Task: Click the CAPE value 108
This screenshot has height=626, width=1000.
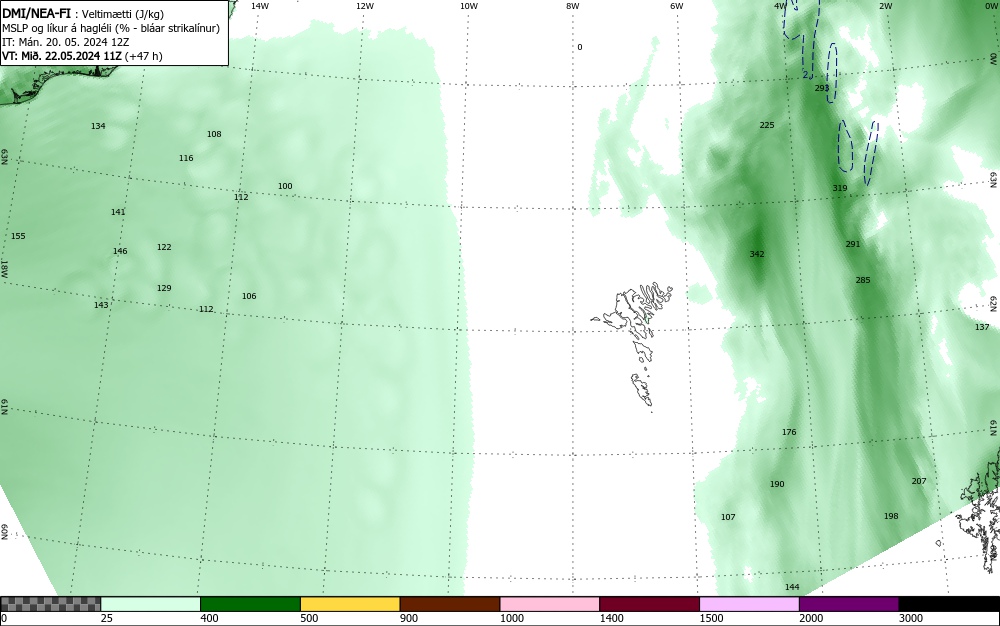Action: click(214, 134)
